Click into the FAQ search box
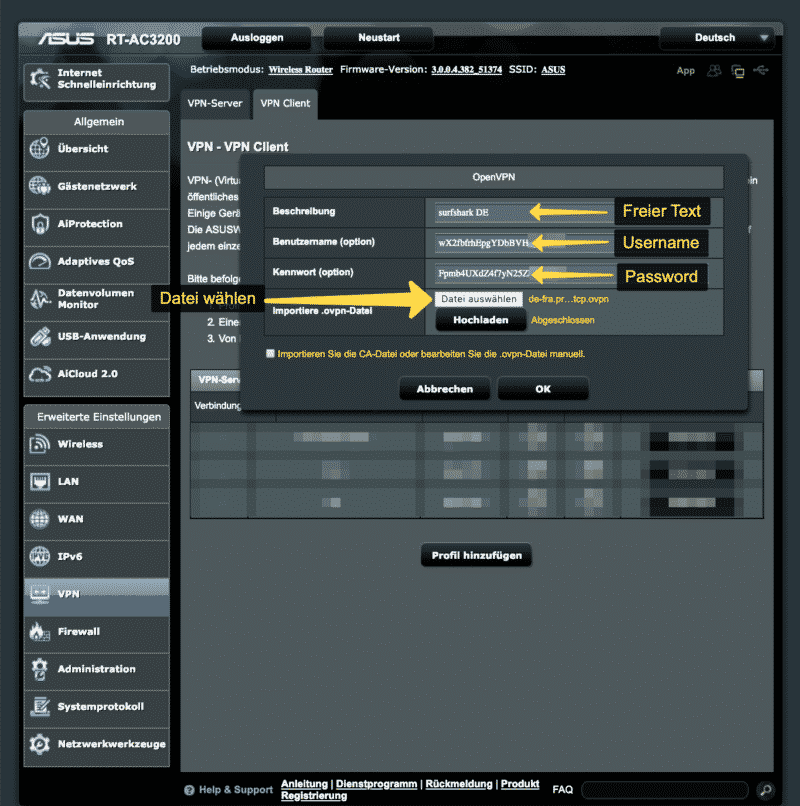Screen dimensions: 800x806 [665, 790]
